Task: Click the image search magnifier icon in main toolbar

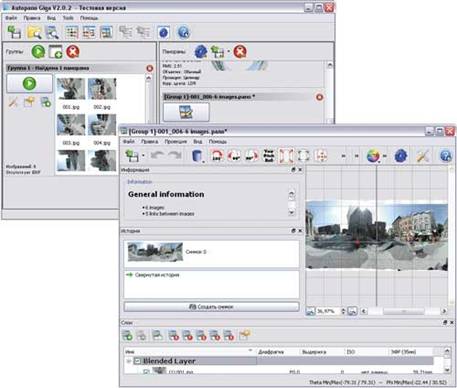Action: point(52,32)
